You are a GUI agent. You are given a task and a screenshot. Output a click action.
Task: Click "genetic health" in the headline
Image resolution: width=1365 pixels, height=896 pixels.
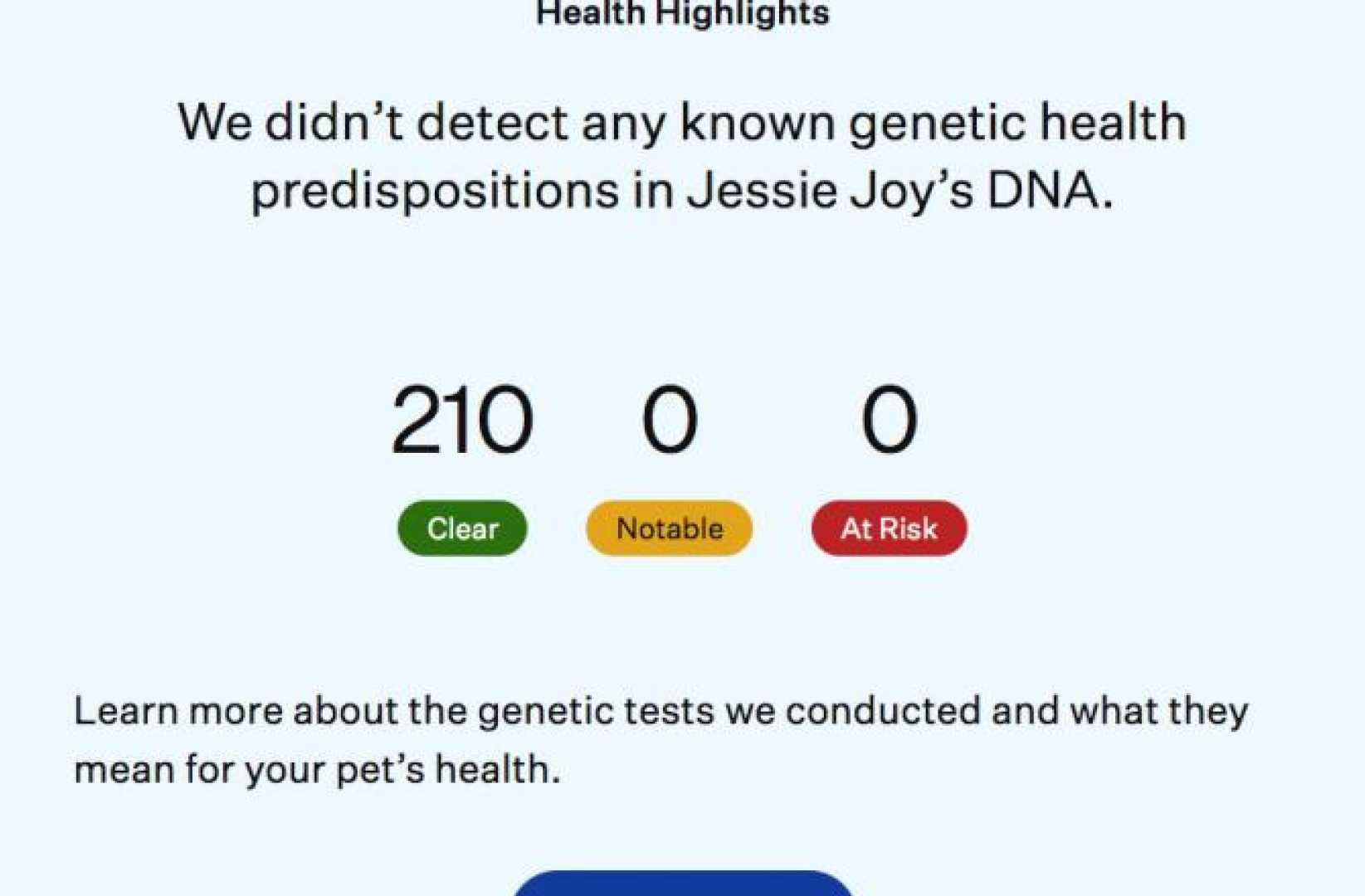pos(1018,123)
